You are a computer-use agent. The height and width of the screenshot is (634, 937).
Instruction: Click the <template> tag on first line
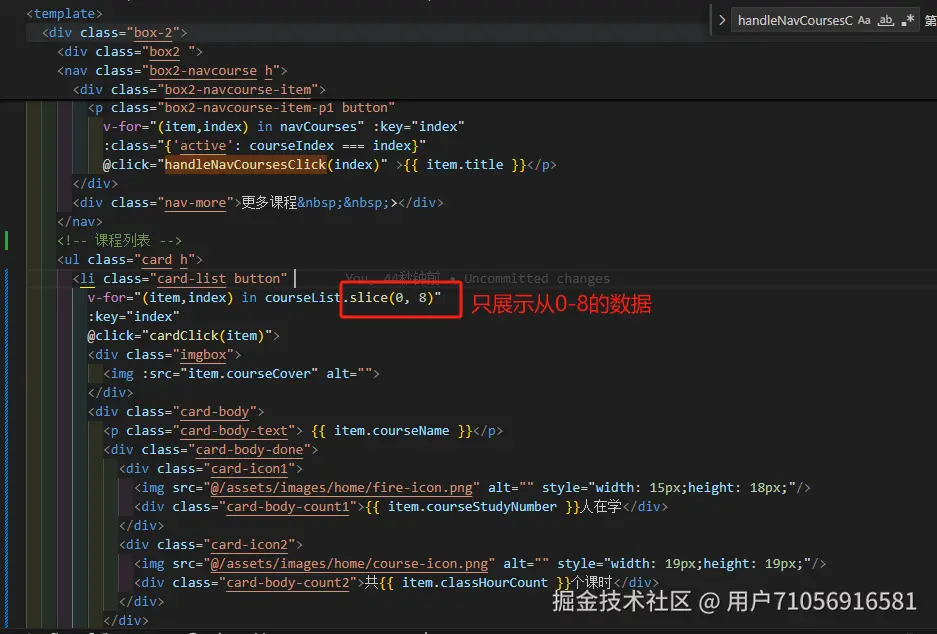[x=65, y=13]
